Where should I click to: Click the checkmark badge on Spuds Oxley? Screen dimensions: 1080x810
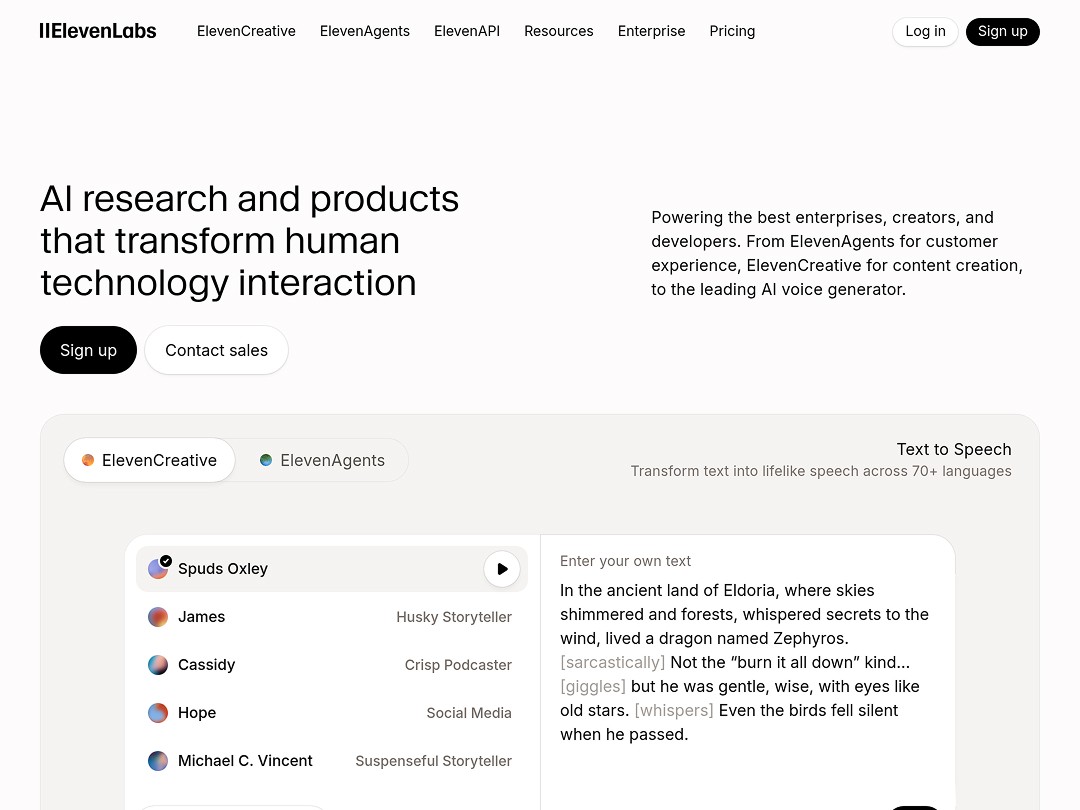coord(166,561)
